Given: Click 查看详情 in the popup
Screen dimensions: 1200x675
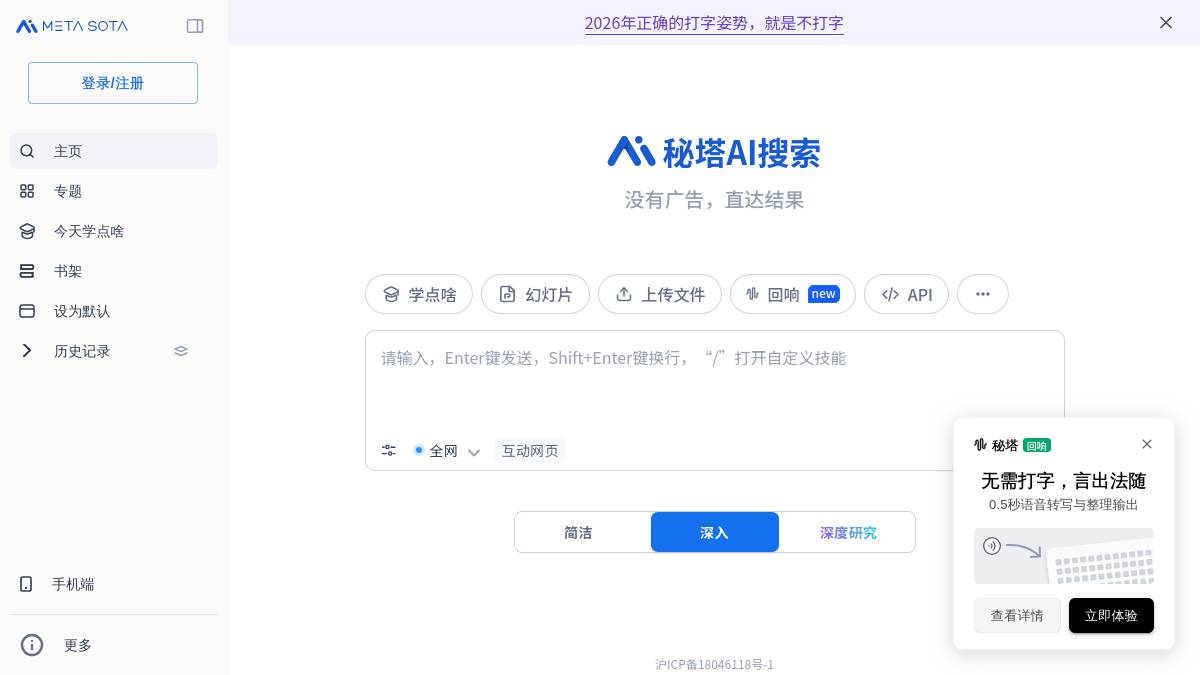Looking at the screenshot, I should pos(1017,615).
